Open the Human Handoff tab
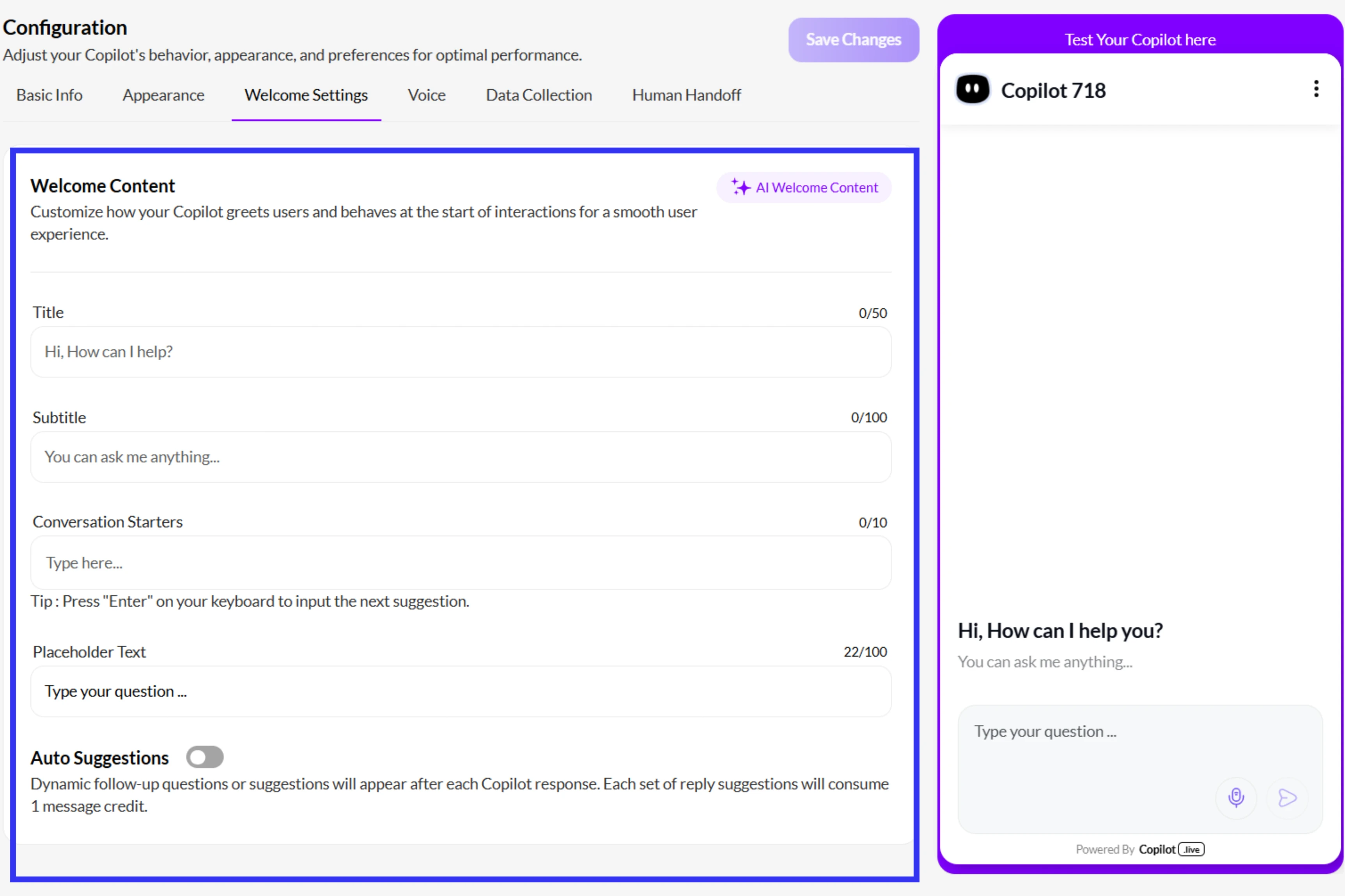The width and height of the screenshot is (1345, 896). 686,95
